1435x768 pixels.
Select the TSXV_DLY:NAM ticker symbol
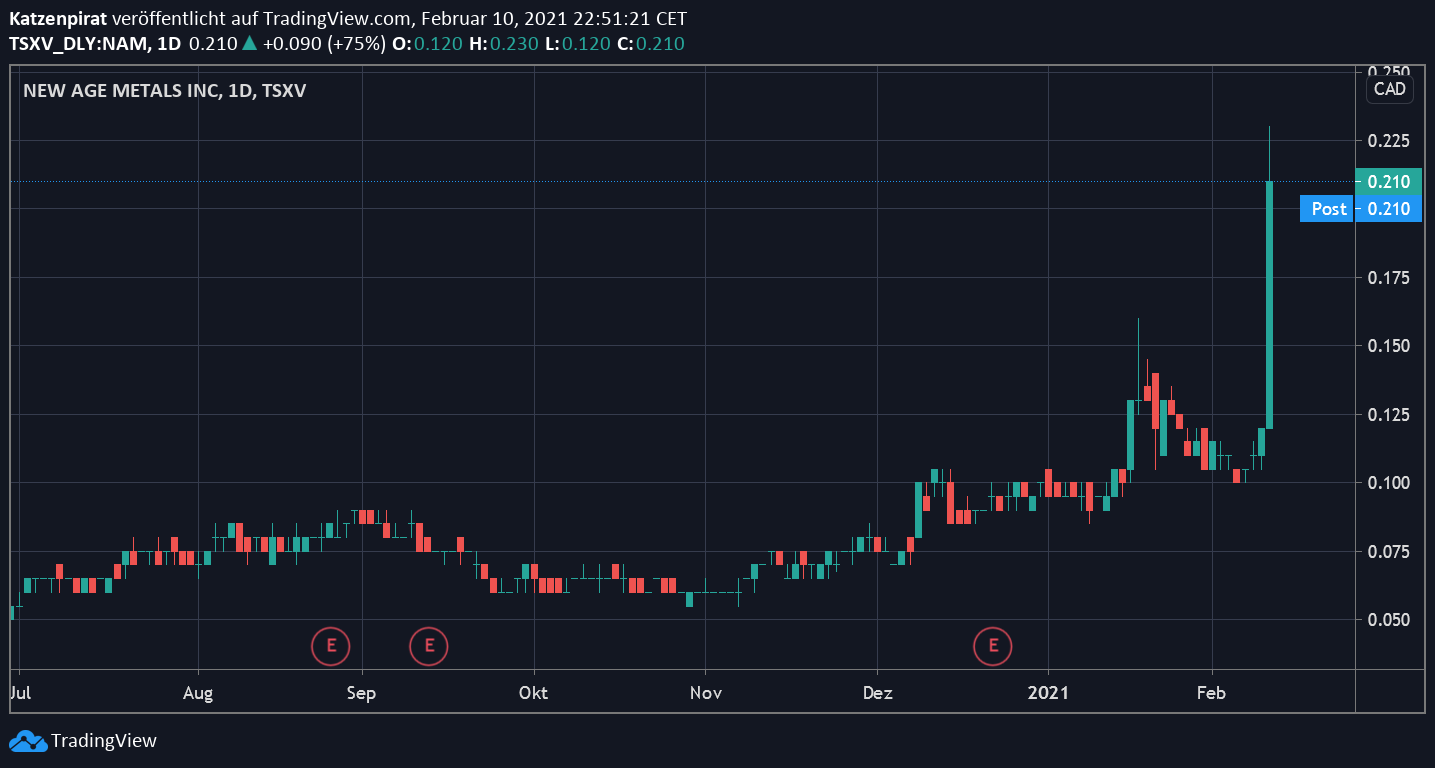click(x=80, y=44)
